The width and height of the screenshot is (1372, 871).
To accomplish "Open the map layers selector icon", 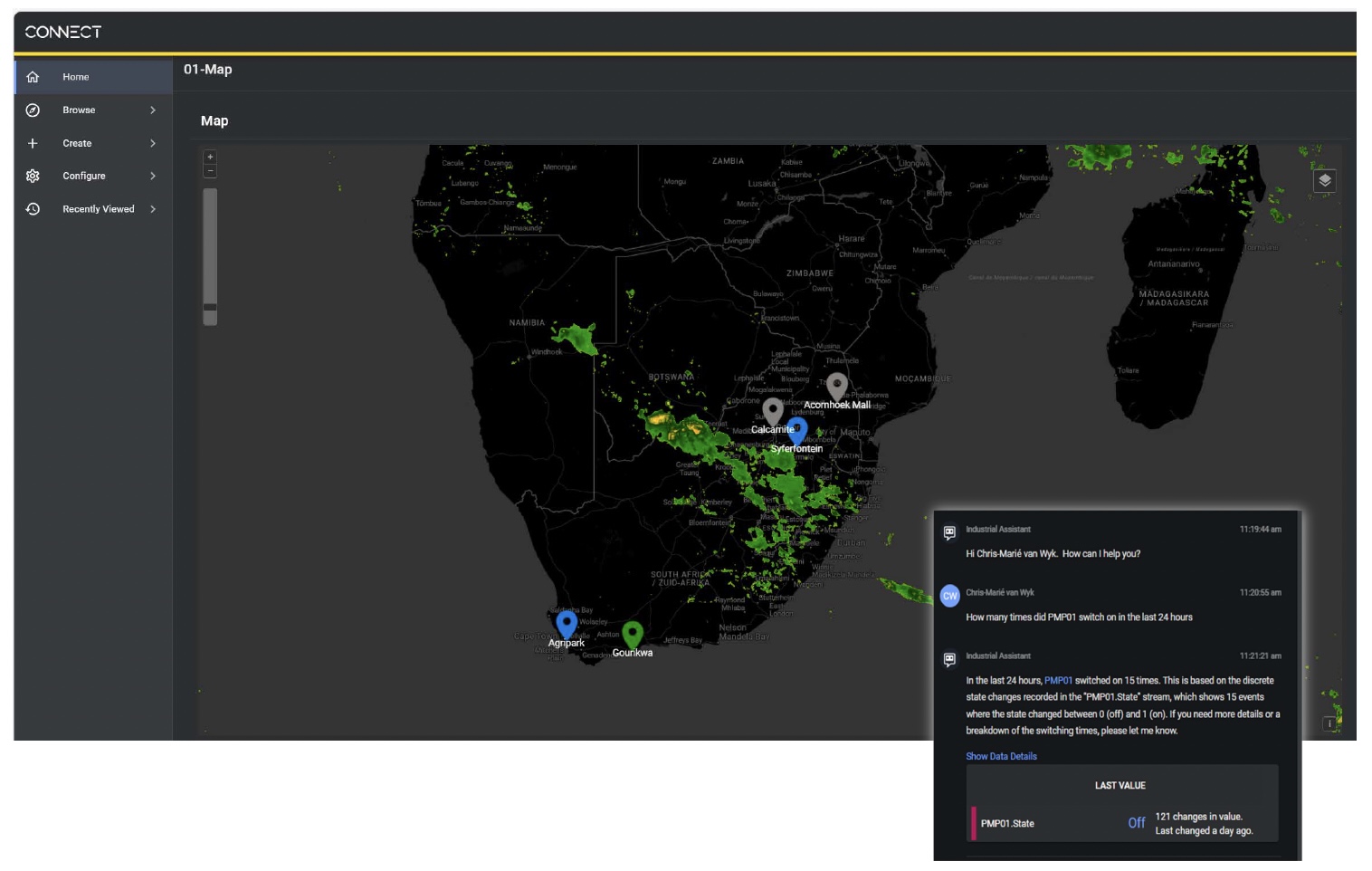I will (x=1324, y=180).
